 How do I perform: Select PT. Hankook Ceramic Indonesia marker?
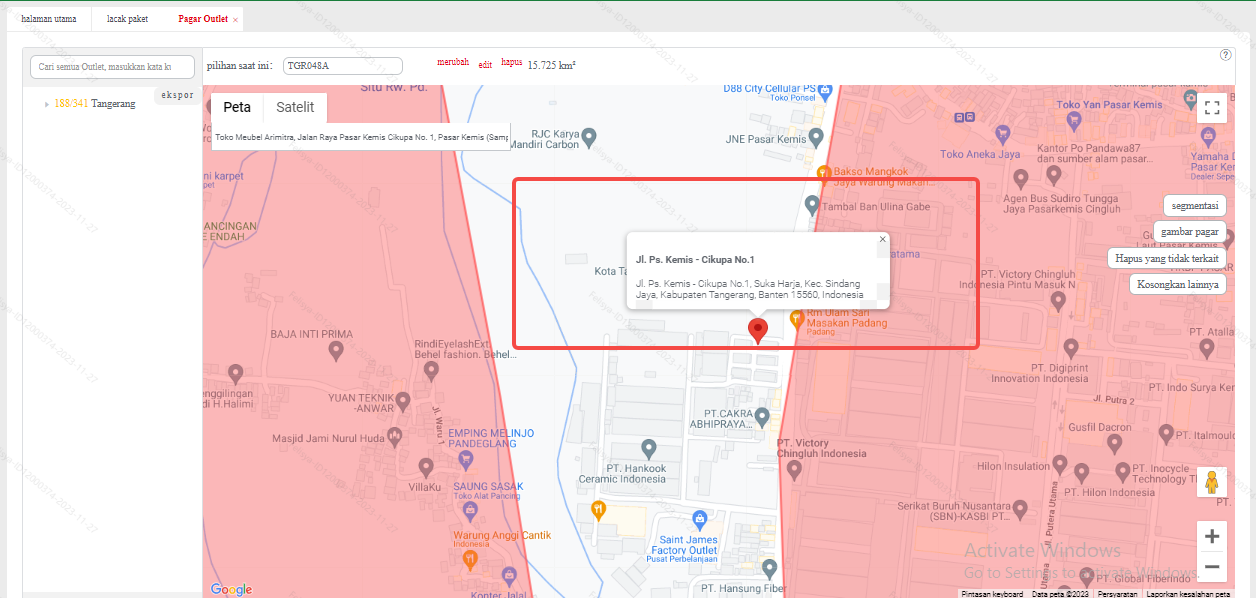[x=649, y=449]
